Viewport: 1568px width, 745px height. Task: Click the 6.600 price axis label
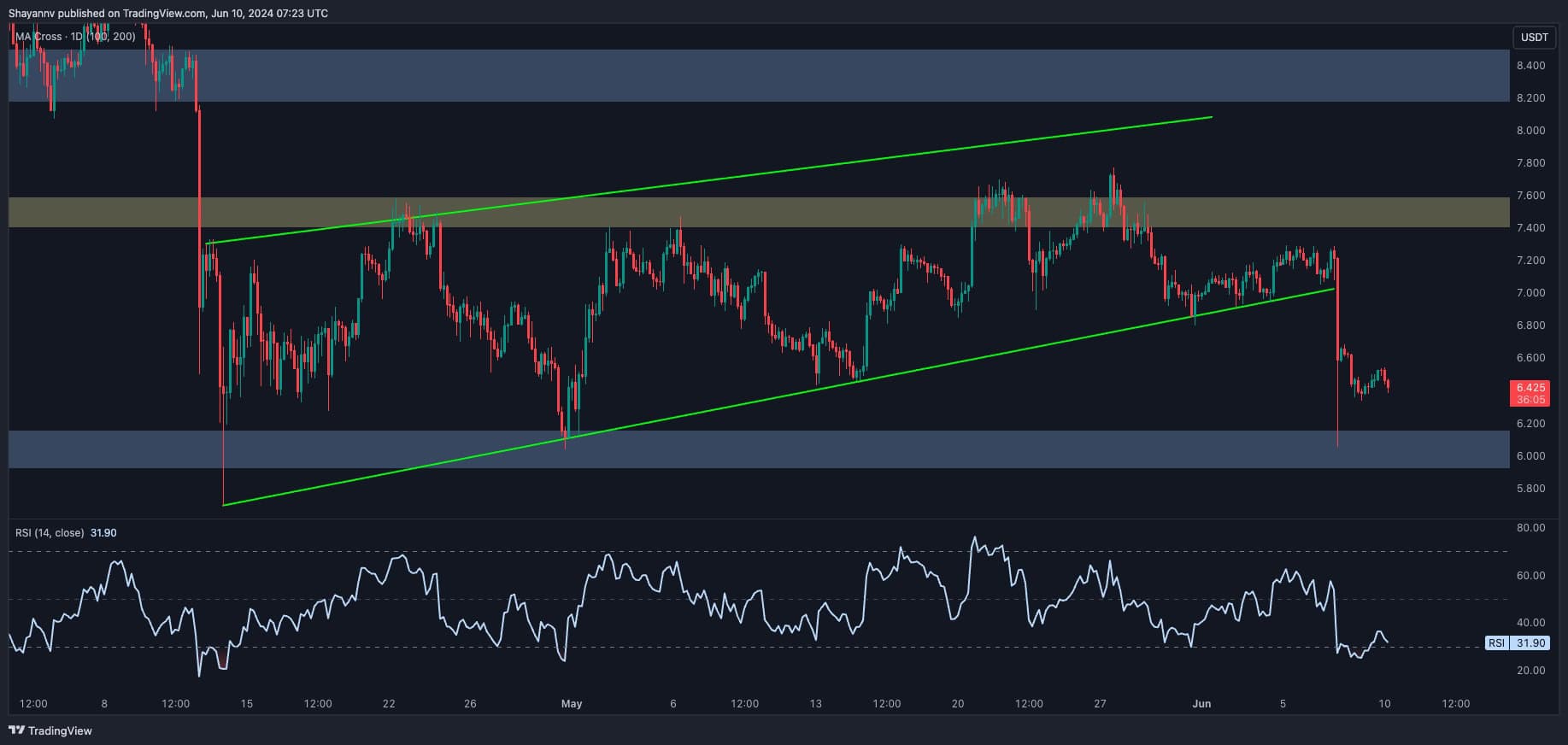coord(1530,358)
